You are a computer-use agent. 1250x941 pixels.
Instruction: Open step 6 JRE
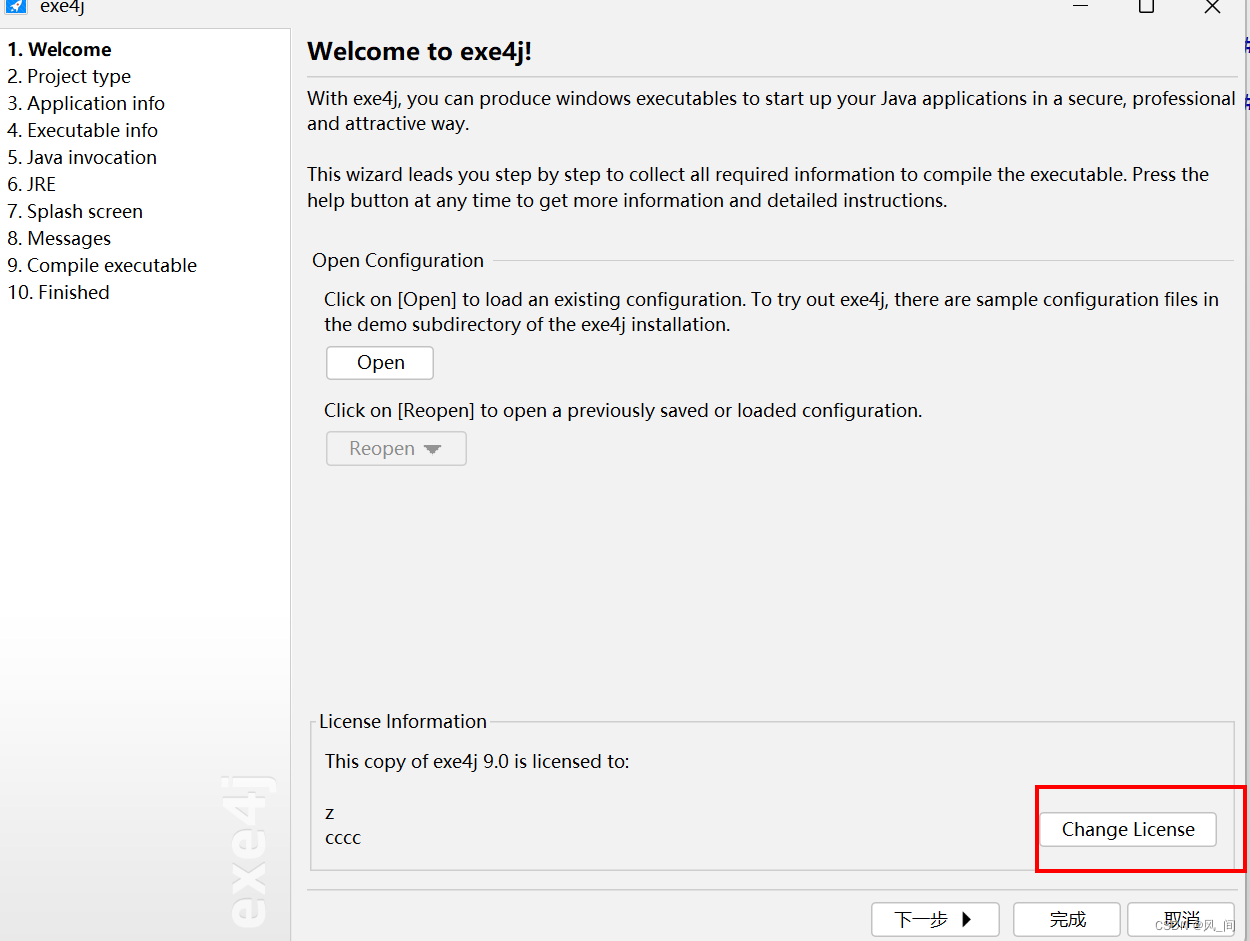(32, 184)
